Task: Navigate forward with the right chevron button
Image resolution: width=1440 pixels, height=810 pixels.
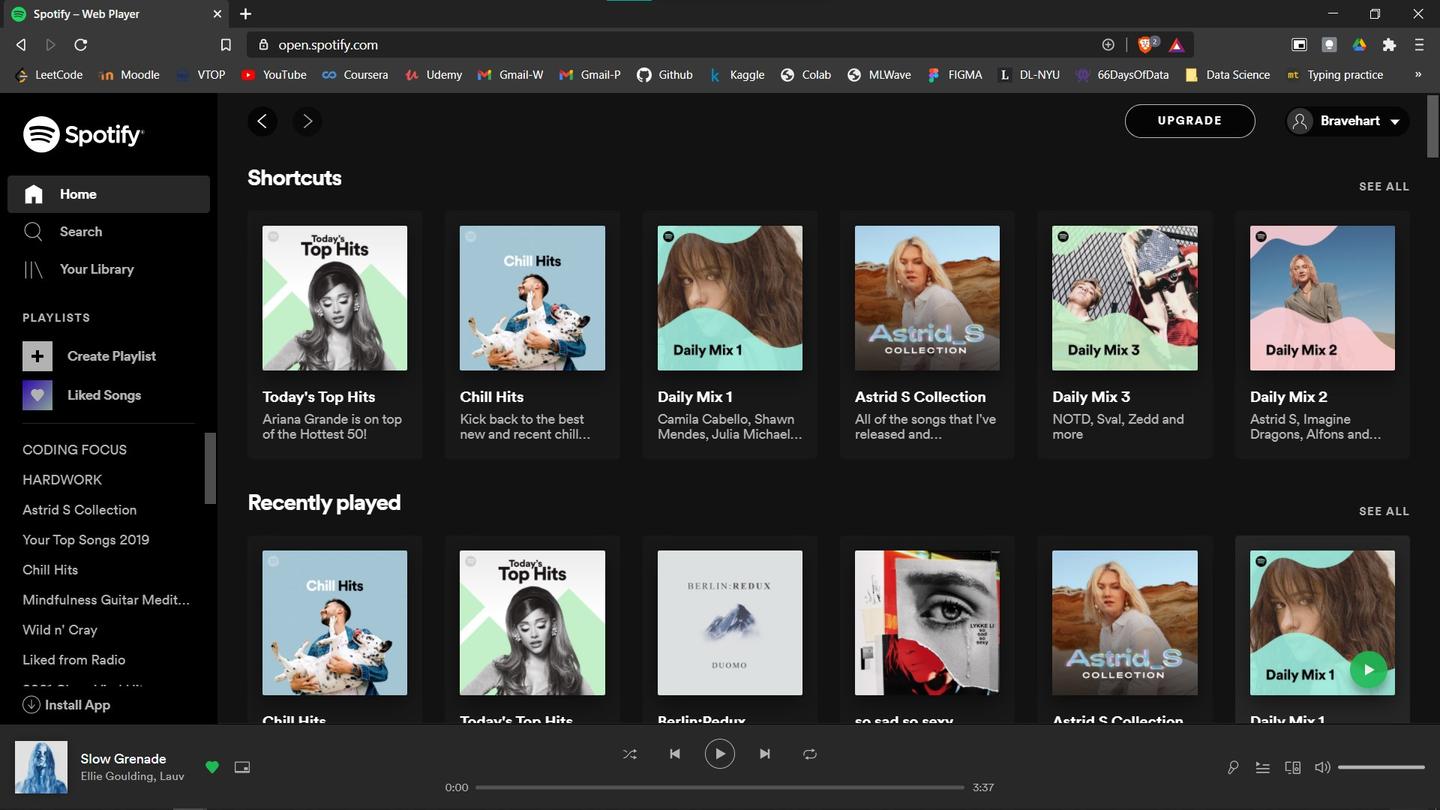Action: click(x=307, y=121)
